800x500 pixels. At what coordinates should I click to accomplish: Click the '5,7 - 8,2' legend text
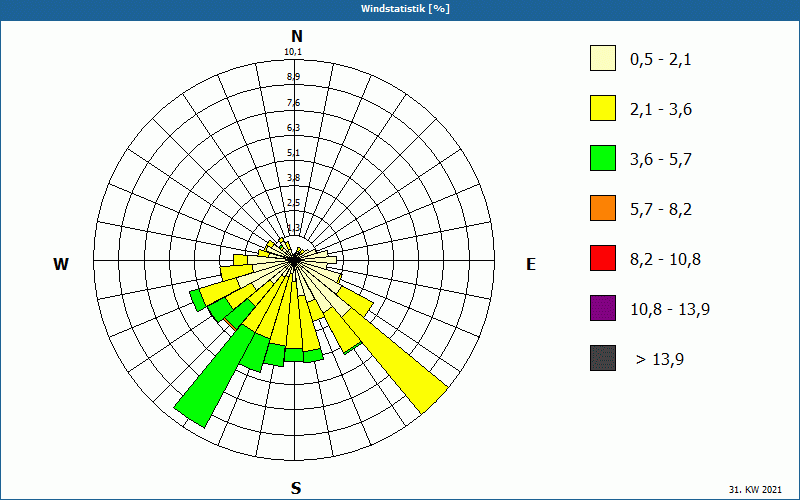[661, 210]
